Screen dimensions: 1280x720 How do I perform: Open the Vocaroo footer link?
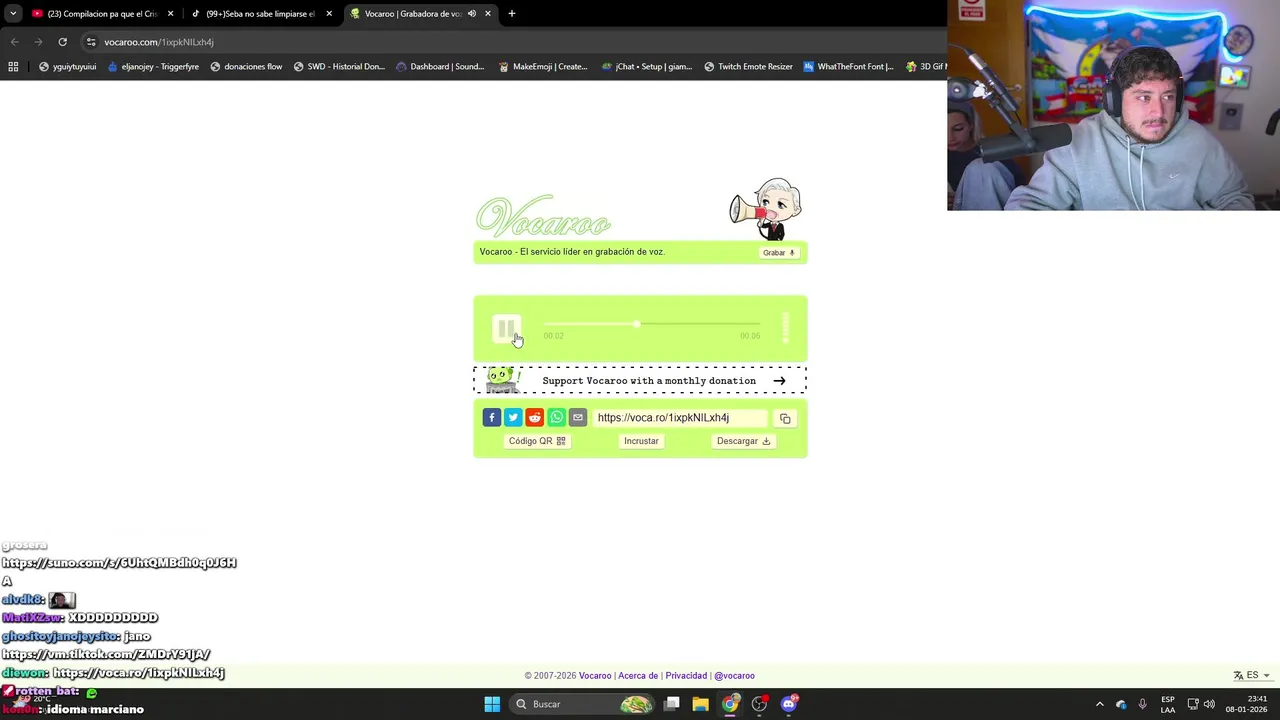click(595, 676)
